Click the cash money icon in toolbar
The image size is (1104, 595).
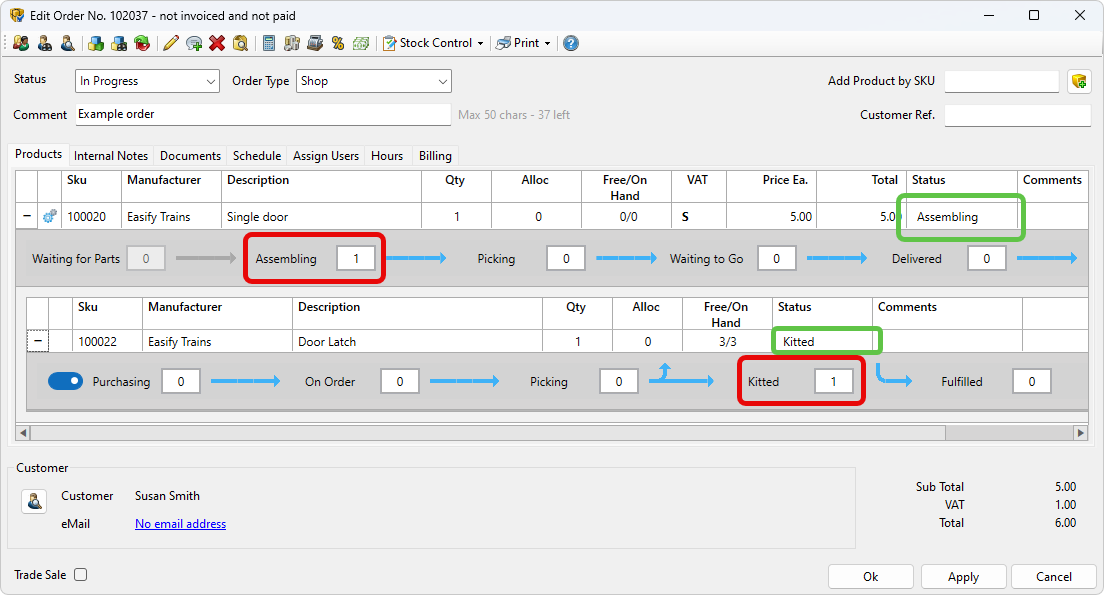(361, 43)
